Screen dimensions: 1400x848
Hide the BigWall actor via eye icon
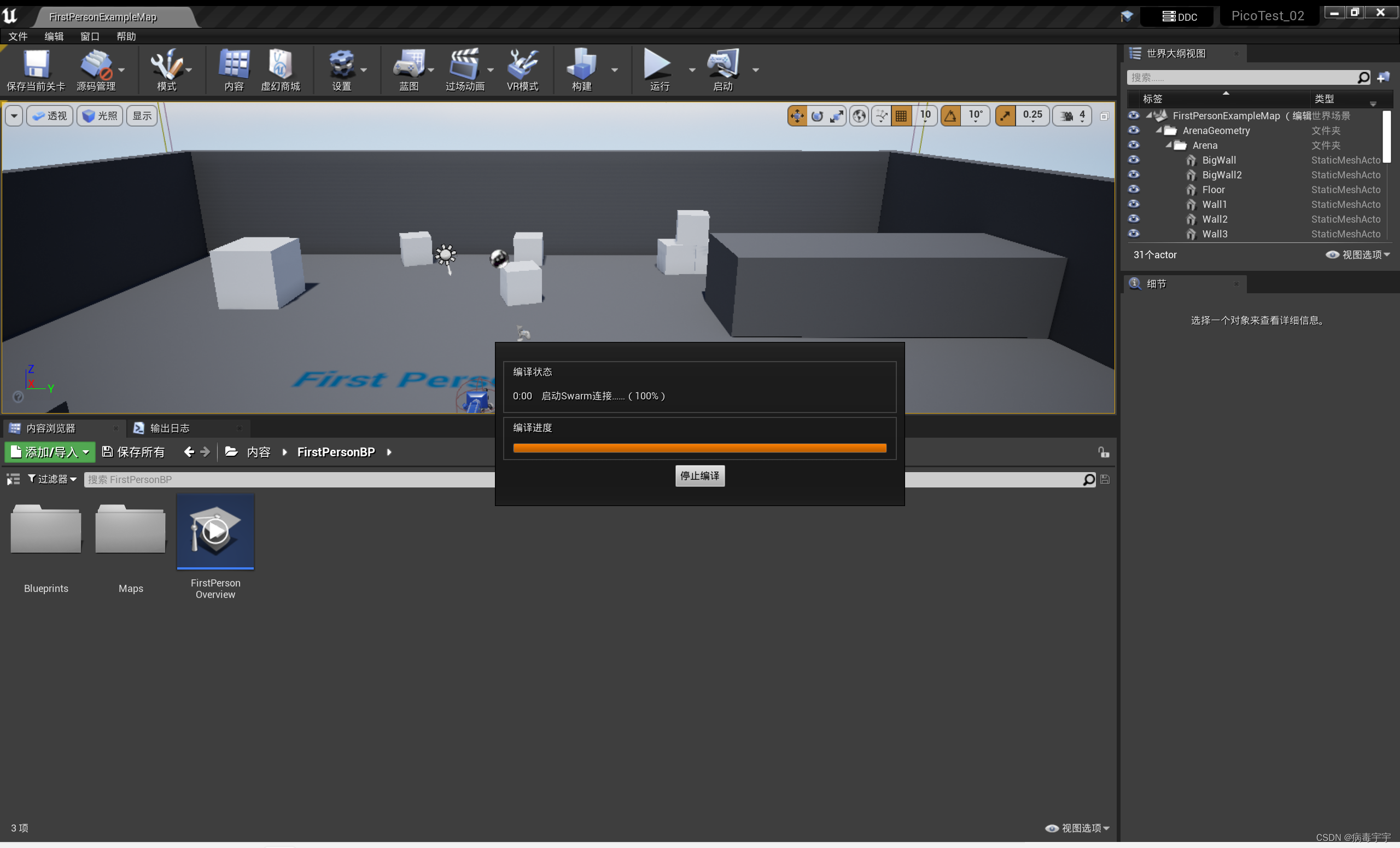click(x=1134, y=160)
